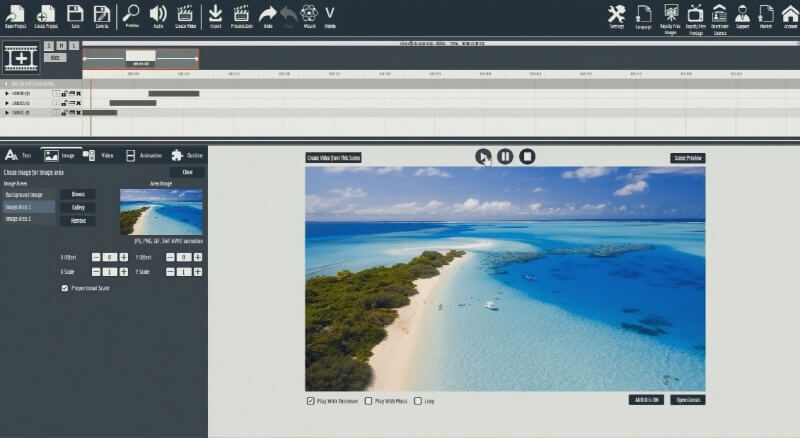Select Image Area 2 in the list

29,219
